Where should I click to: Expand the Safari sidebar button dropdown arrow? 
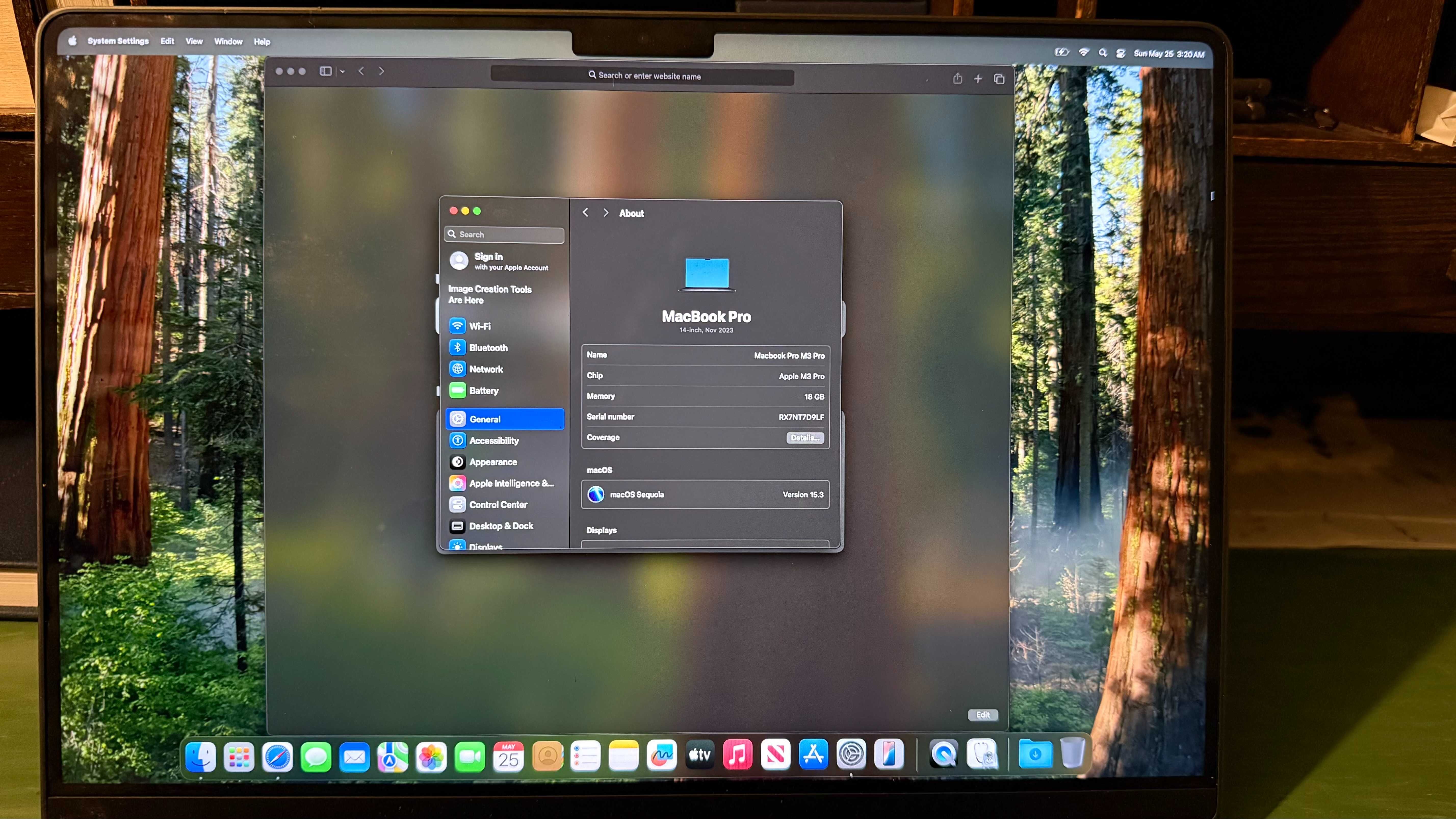click(342, 71)
